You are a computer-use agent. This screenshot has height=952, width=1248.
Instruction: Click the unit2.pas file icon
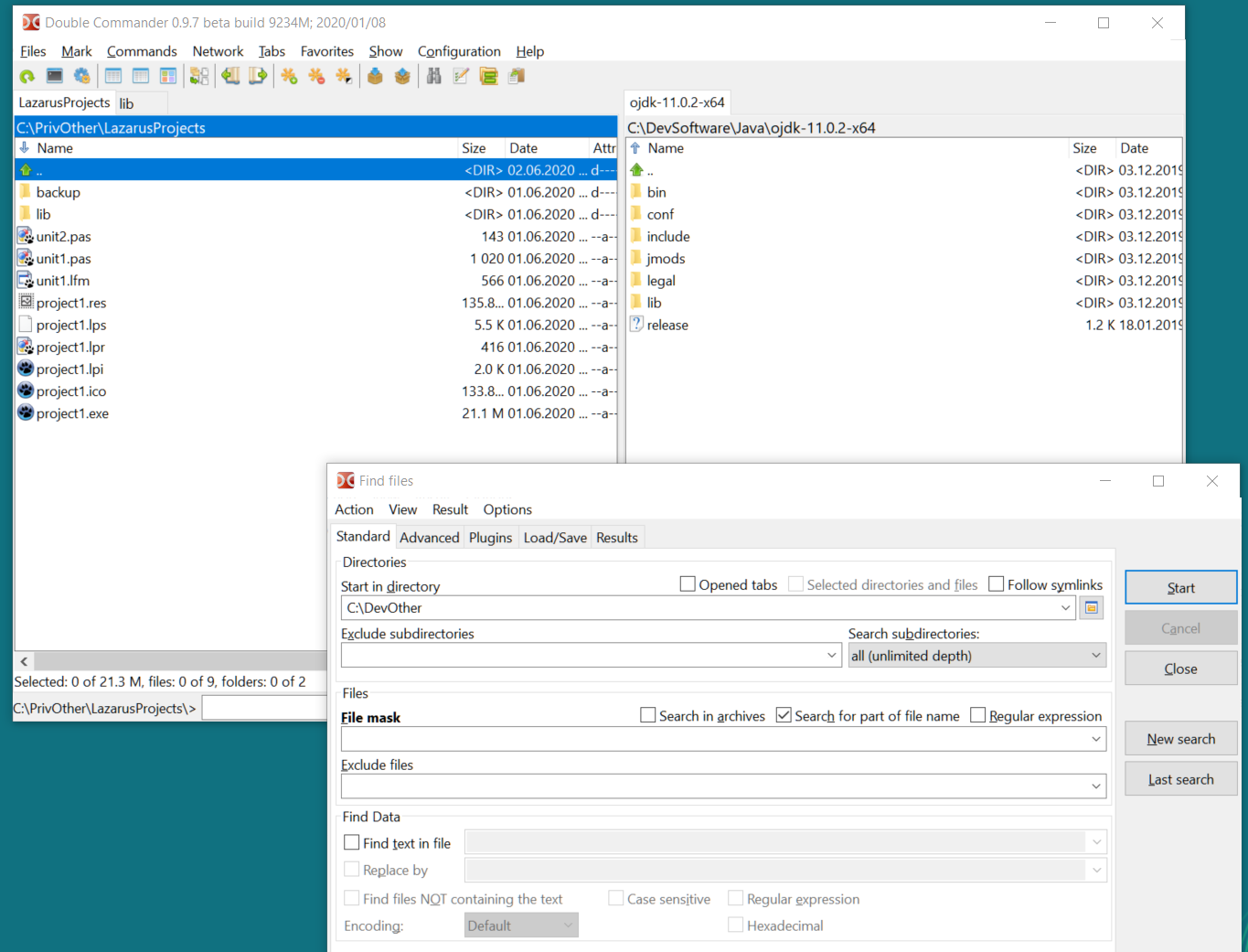[26, 236]
